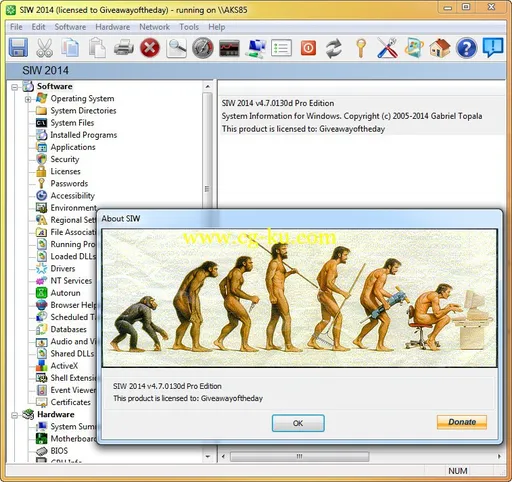Open the speedometer gauge tool icon
The height and width of the screenshot is (482, 512).
[203, 48]
